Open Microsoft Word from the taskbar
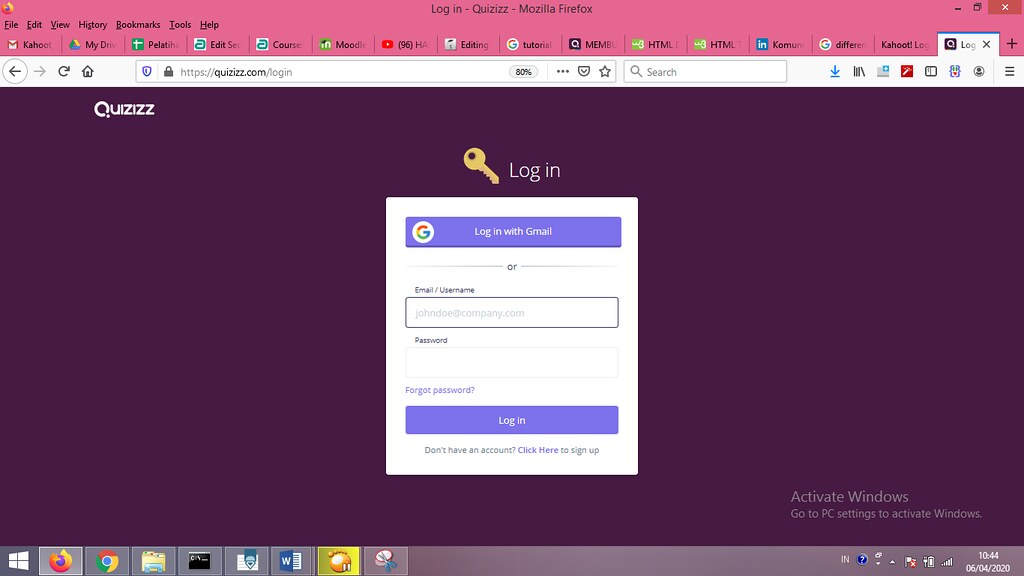This screenshot has width=1024, height=576. pos(291,561)
